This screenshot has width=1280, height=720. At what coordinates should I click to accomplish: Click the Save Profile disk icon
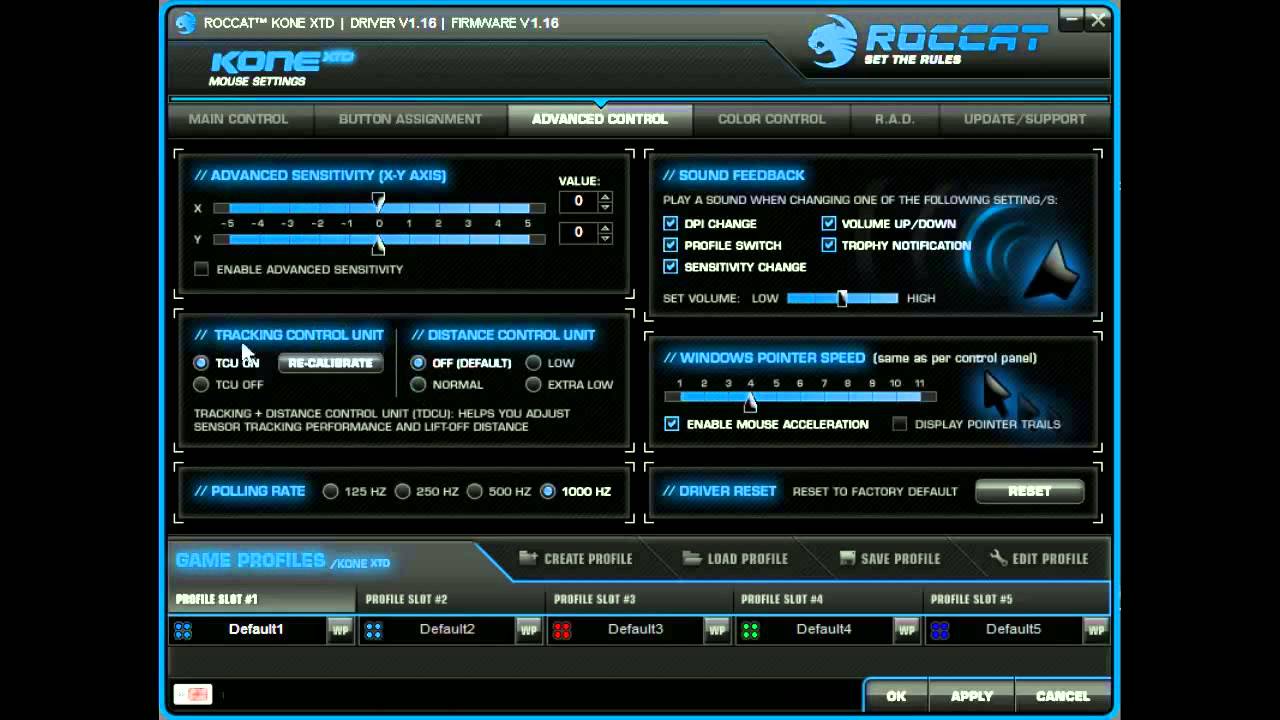tap(847, 558)
